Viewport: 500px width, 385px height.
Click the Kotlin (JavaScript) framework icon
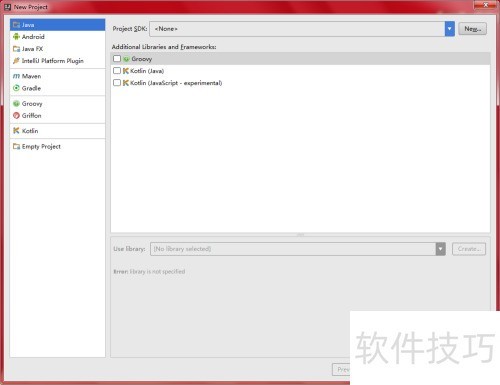click(126, 83)
